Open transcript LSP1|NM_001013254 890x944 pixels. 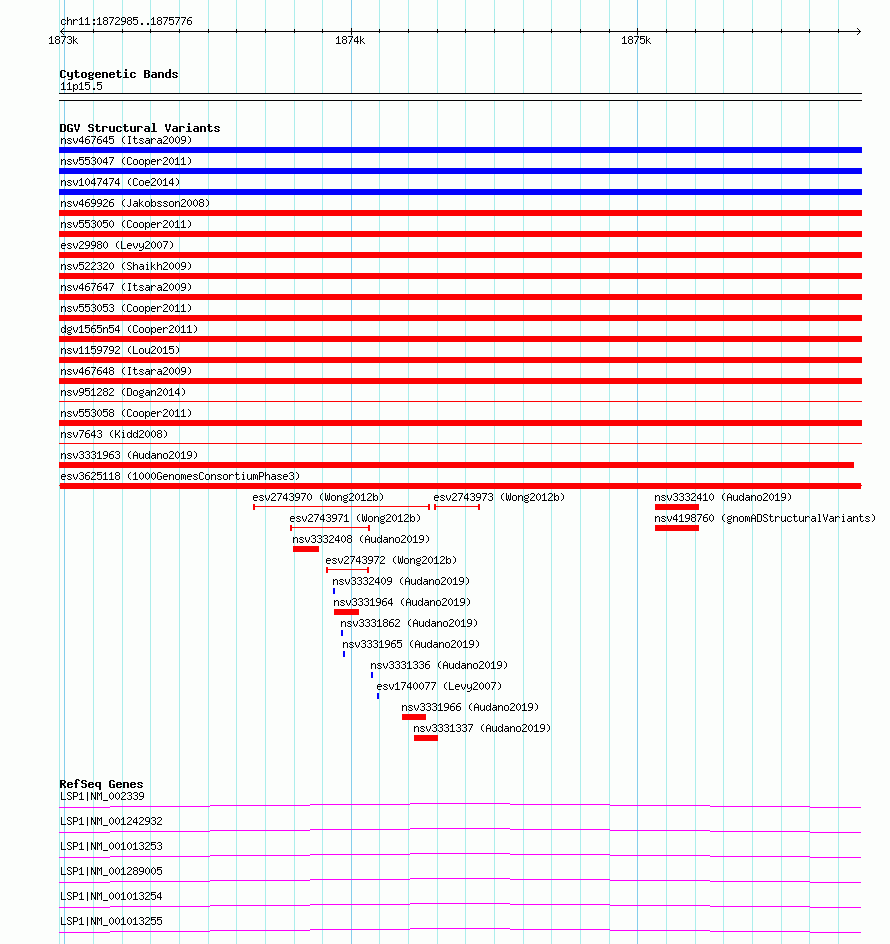[x=111, y=896]
